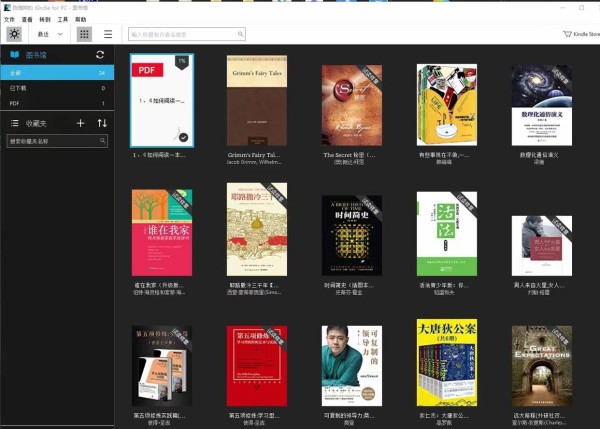Image resolution: width=600 pixels, height=429 pixels.
Task: Click the downloaded checkmark on PDF cover
Action: tap(184, 137)
